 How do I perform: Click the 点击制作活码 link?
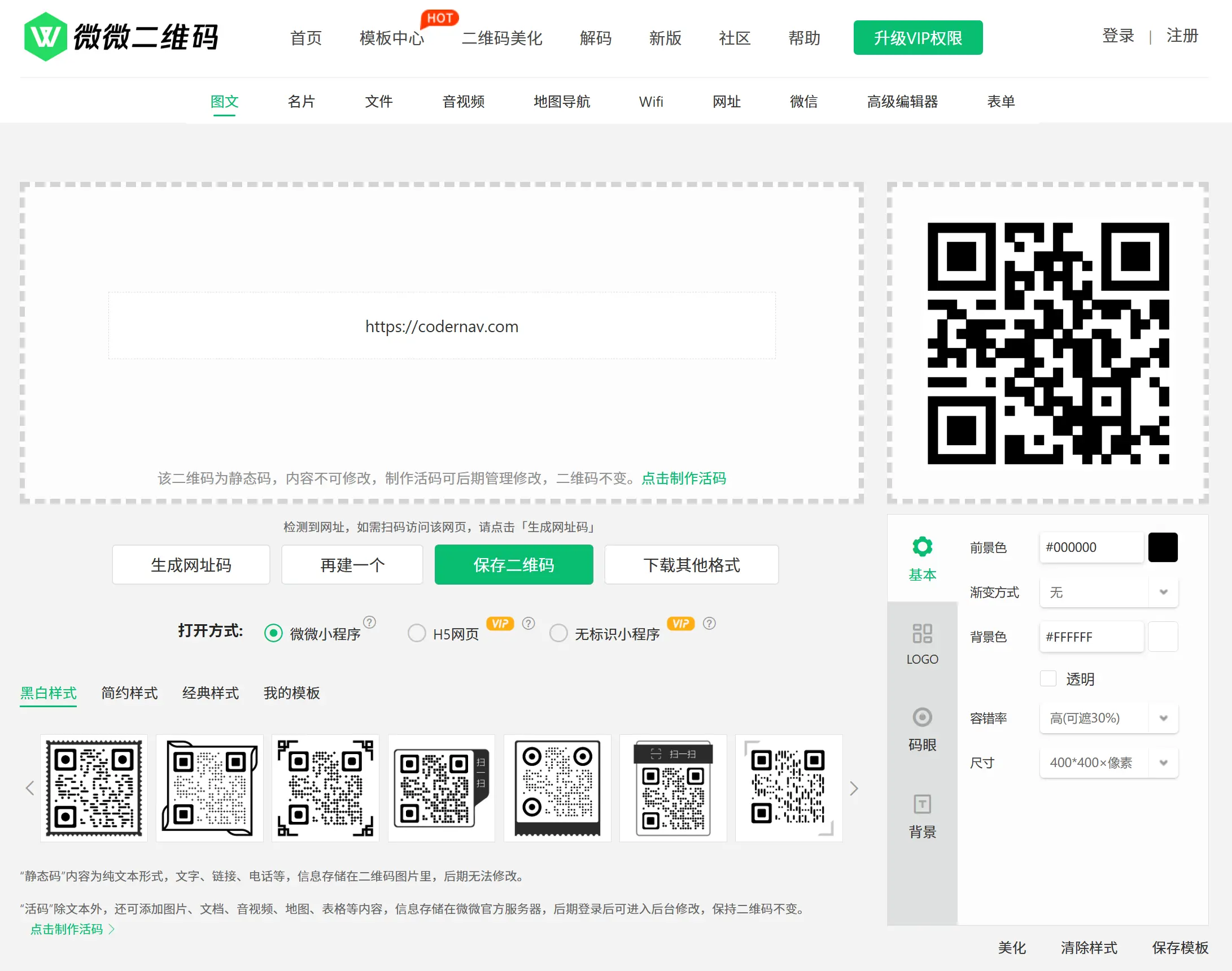684,478
